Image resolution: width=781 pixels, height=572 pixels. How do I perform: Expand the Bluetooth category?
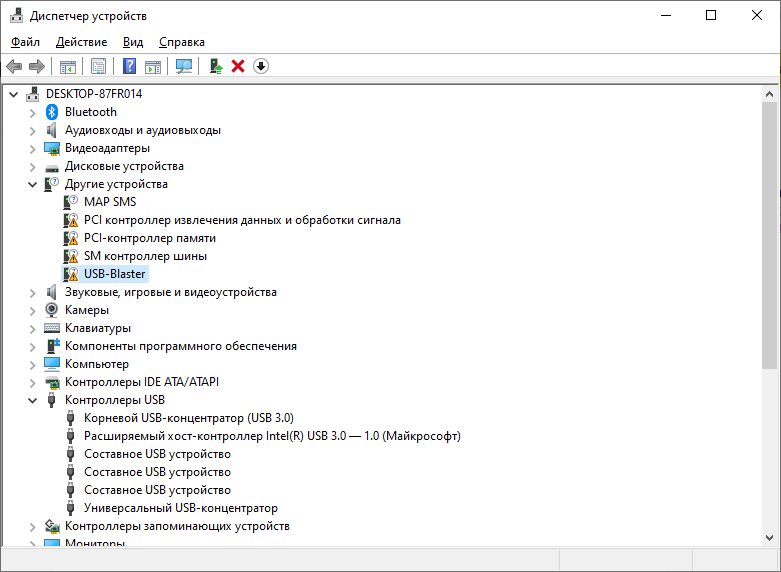pos(32,113)
